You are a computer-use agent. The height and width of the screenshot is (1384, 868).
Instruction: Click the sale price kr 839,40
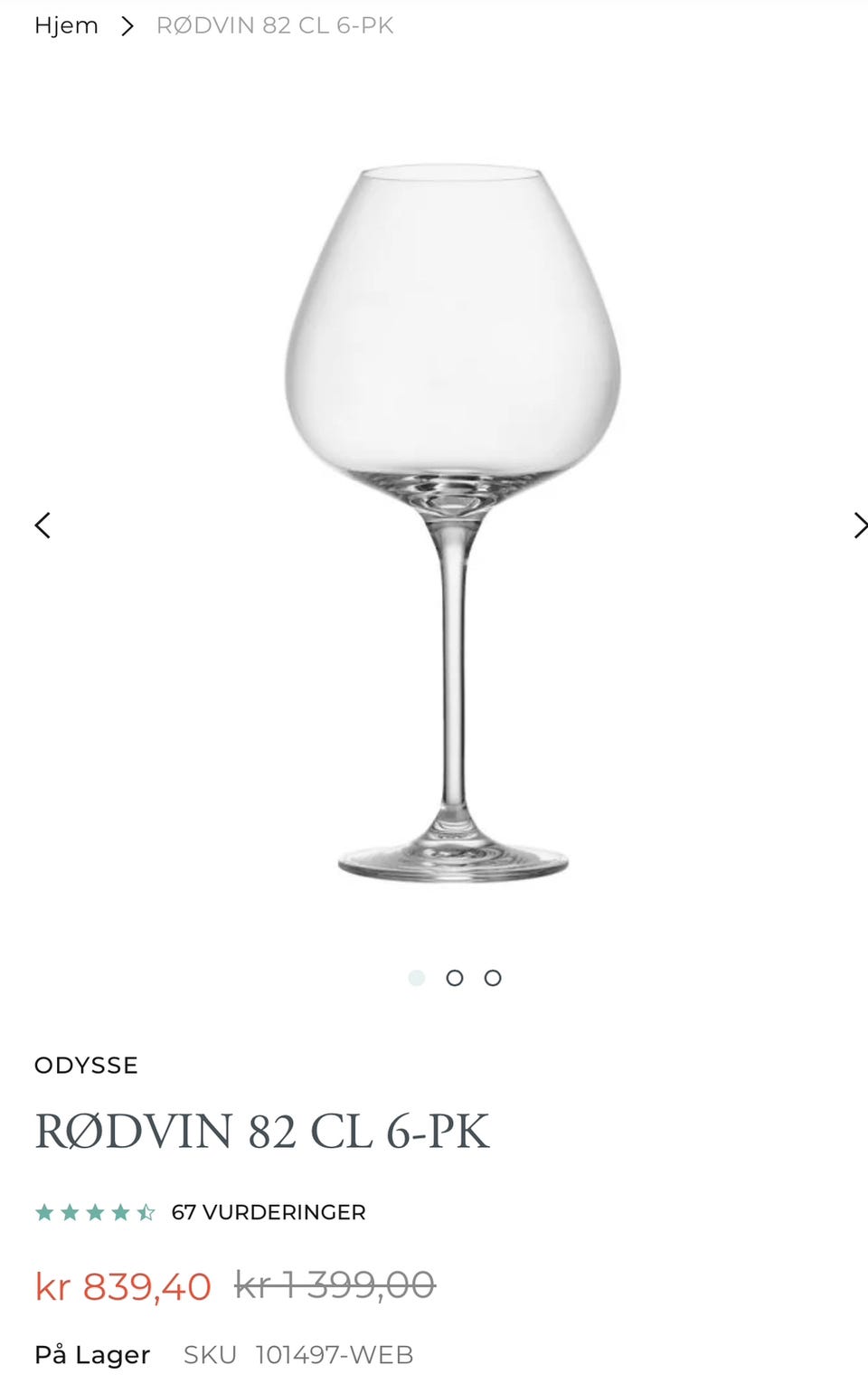tap(123, 1285)
